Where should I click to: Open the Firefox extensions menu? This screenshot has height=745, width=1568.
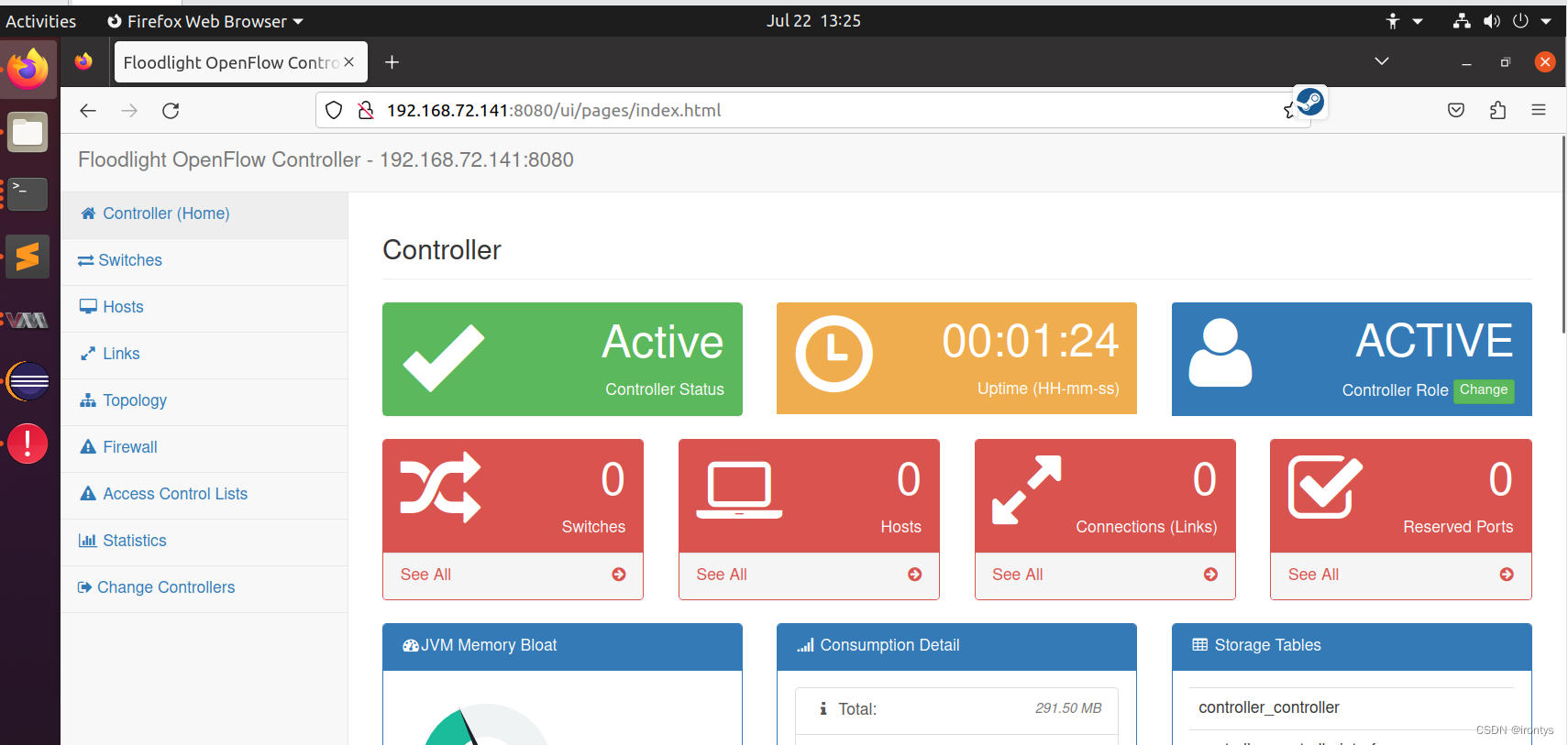[1497, 110]
